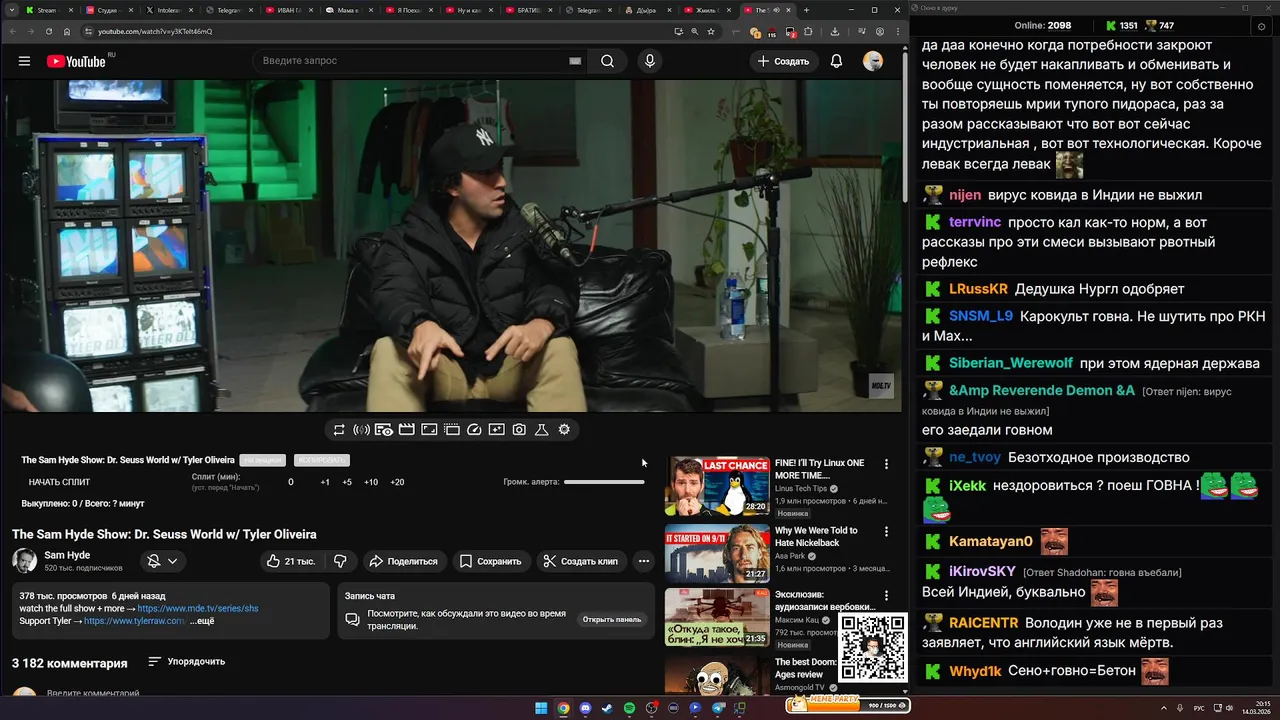Open the on-screen keyboard icon in search

tap(575, 61)
